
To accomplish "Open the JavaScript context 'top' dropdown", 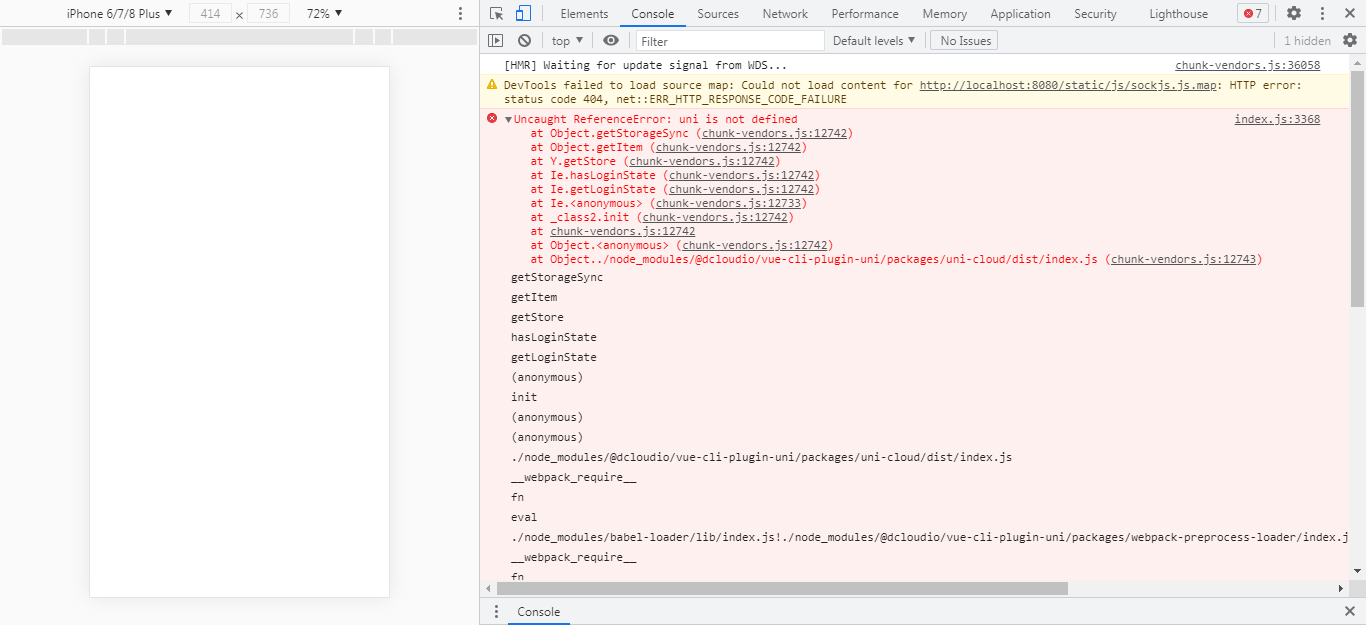I will [567, 41].
